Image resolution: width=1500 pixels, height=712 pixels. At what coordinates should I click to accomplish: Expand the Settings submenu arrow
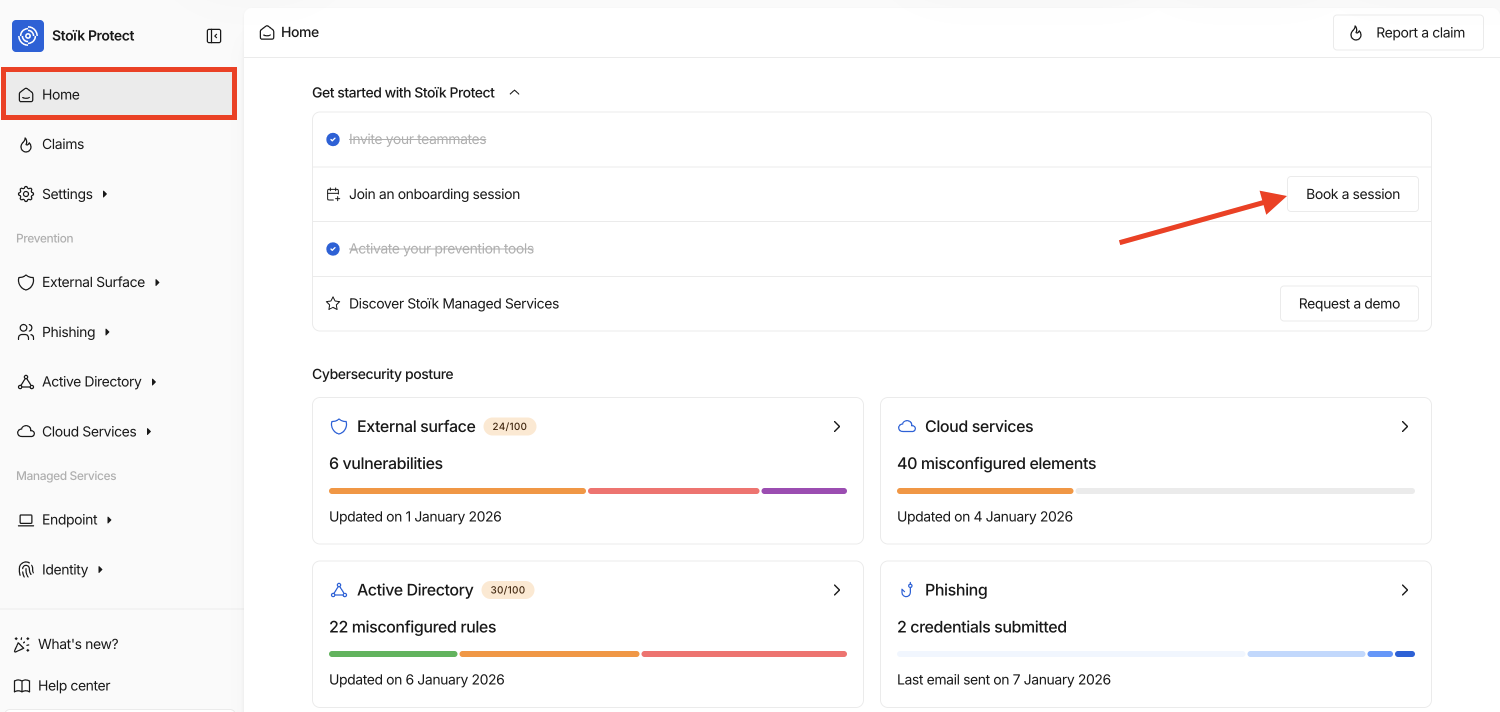[105, 194]
